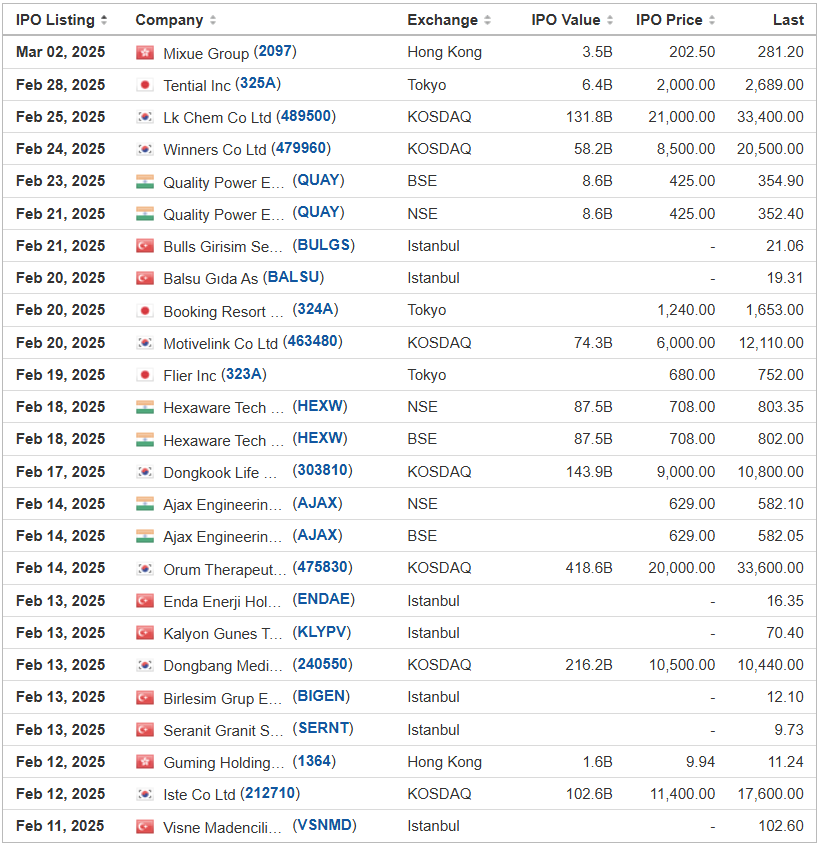This screenshot has width=820, height=847.
Task: Open BALSU ticker link
Action: [293, 277]
